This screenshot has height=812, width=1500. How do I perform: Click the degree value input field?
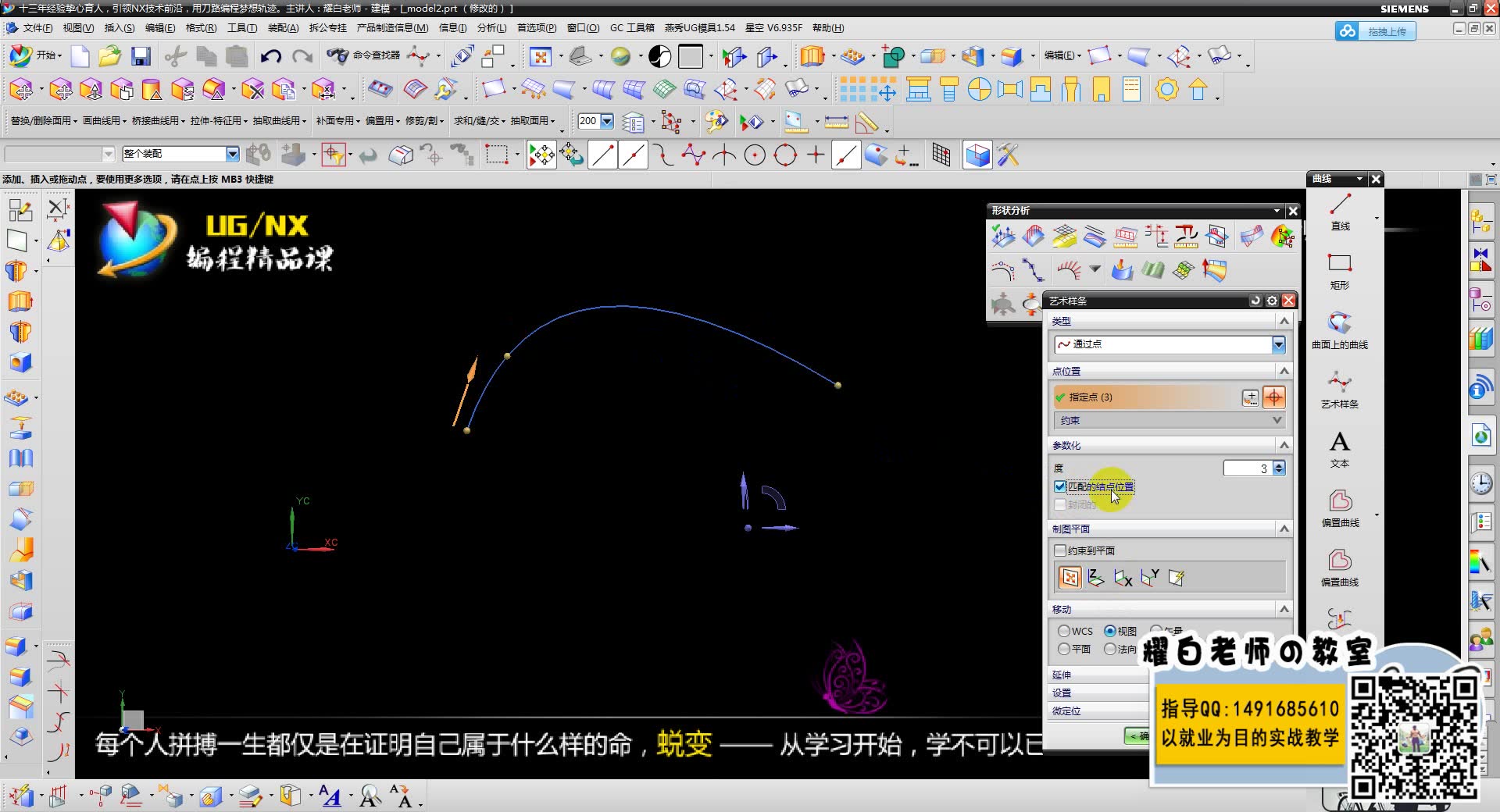point(1248,468)
